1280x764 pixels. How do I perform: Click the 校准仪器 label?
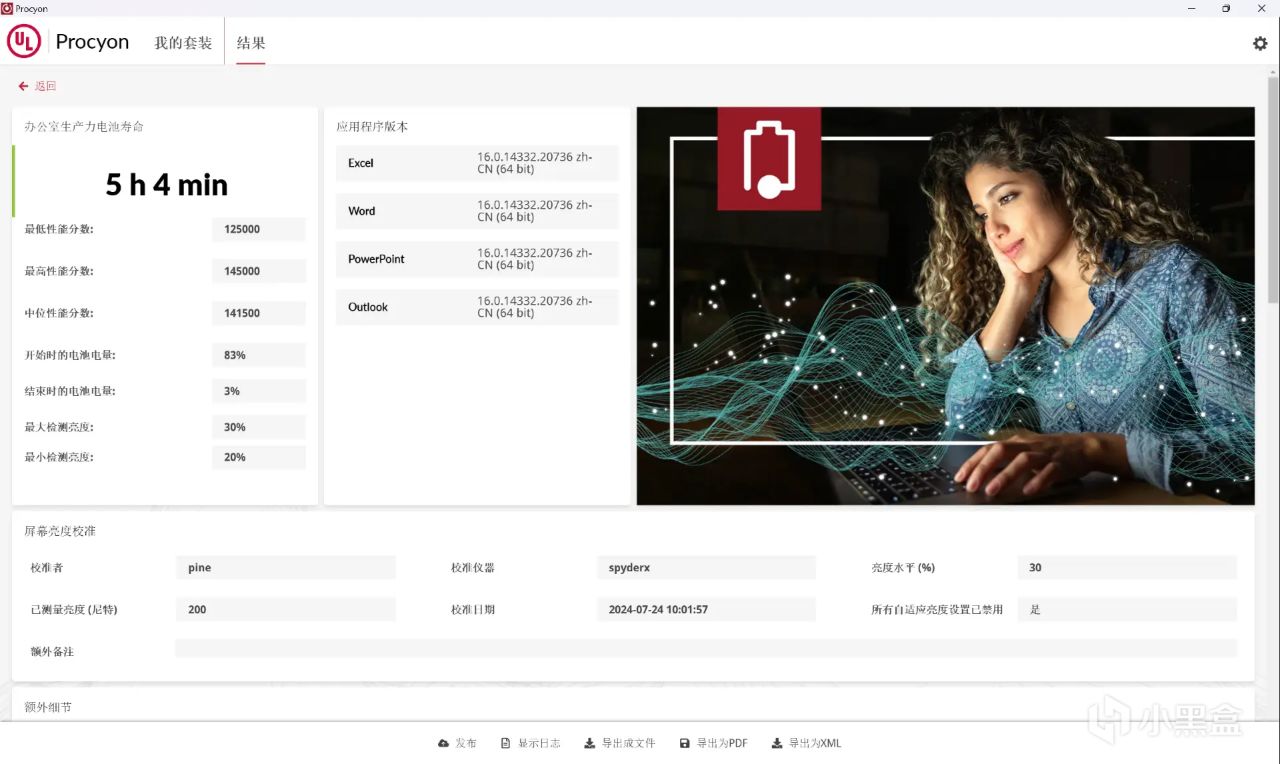coord(473,567)
